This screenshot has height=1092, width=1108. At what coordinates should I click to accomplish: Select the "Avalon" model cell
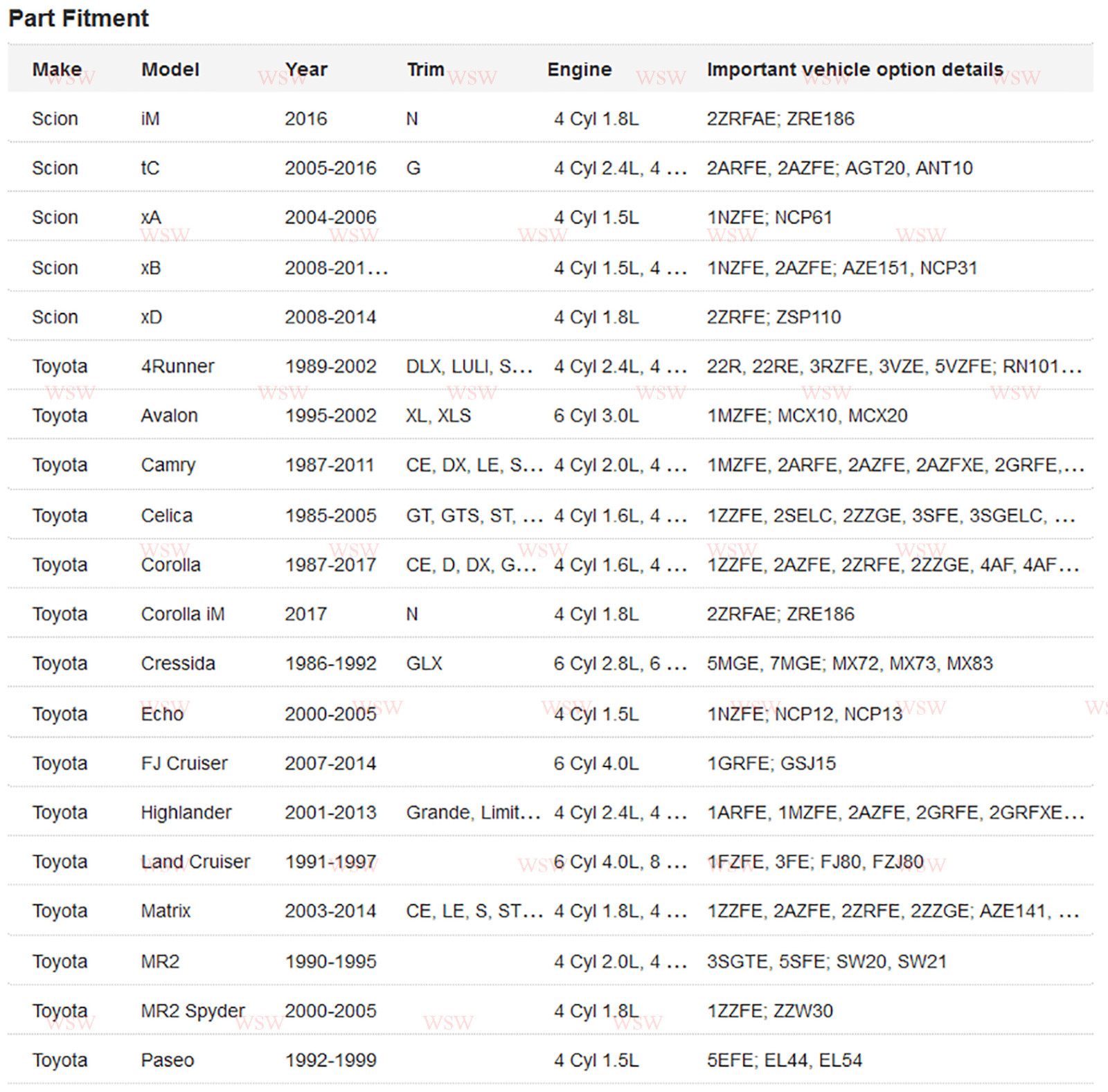(x=170, y=415)
